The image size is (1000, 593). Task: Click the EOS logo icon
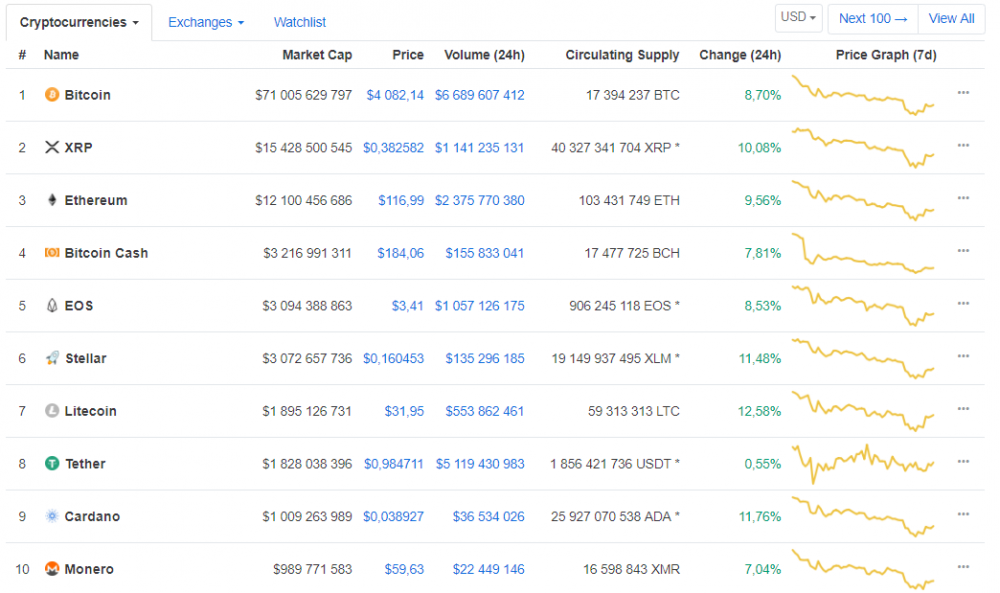(x=52, y=305)
